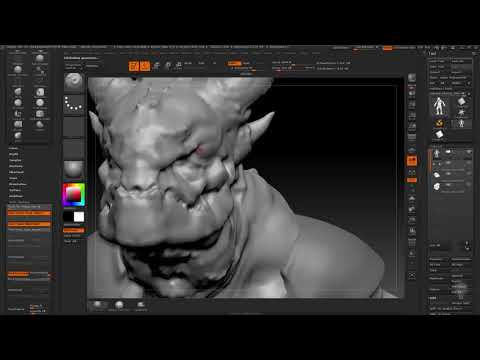Click the large orange right-shelf button
Viewport: 480px width, 360px height.
[412, 161]
